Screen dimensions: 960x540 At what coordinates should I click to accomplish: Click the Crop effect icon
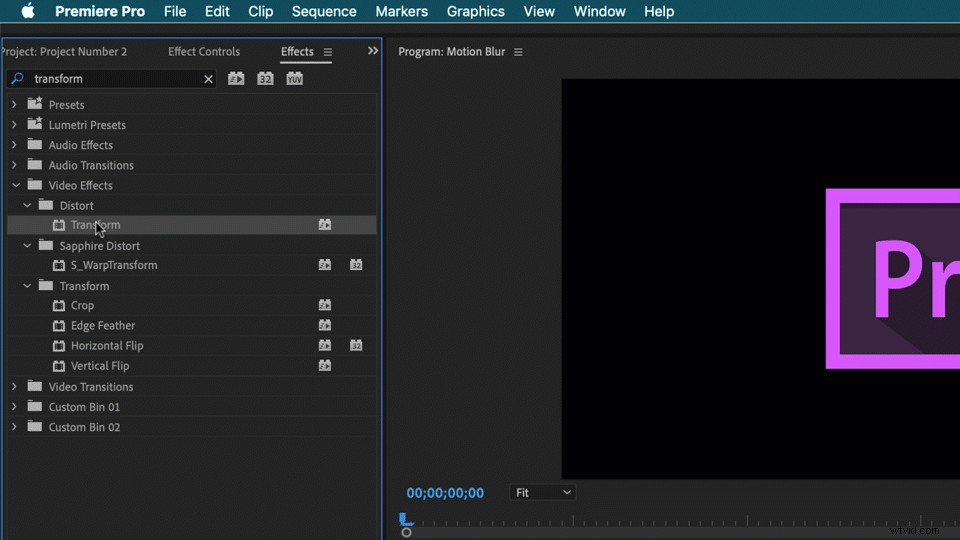pyautogui.click(x=59, y=306)
